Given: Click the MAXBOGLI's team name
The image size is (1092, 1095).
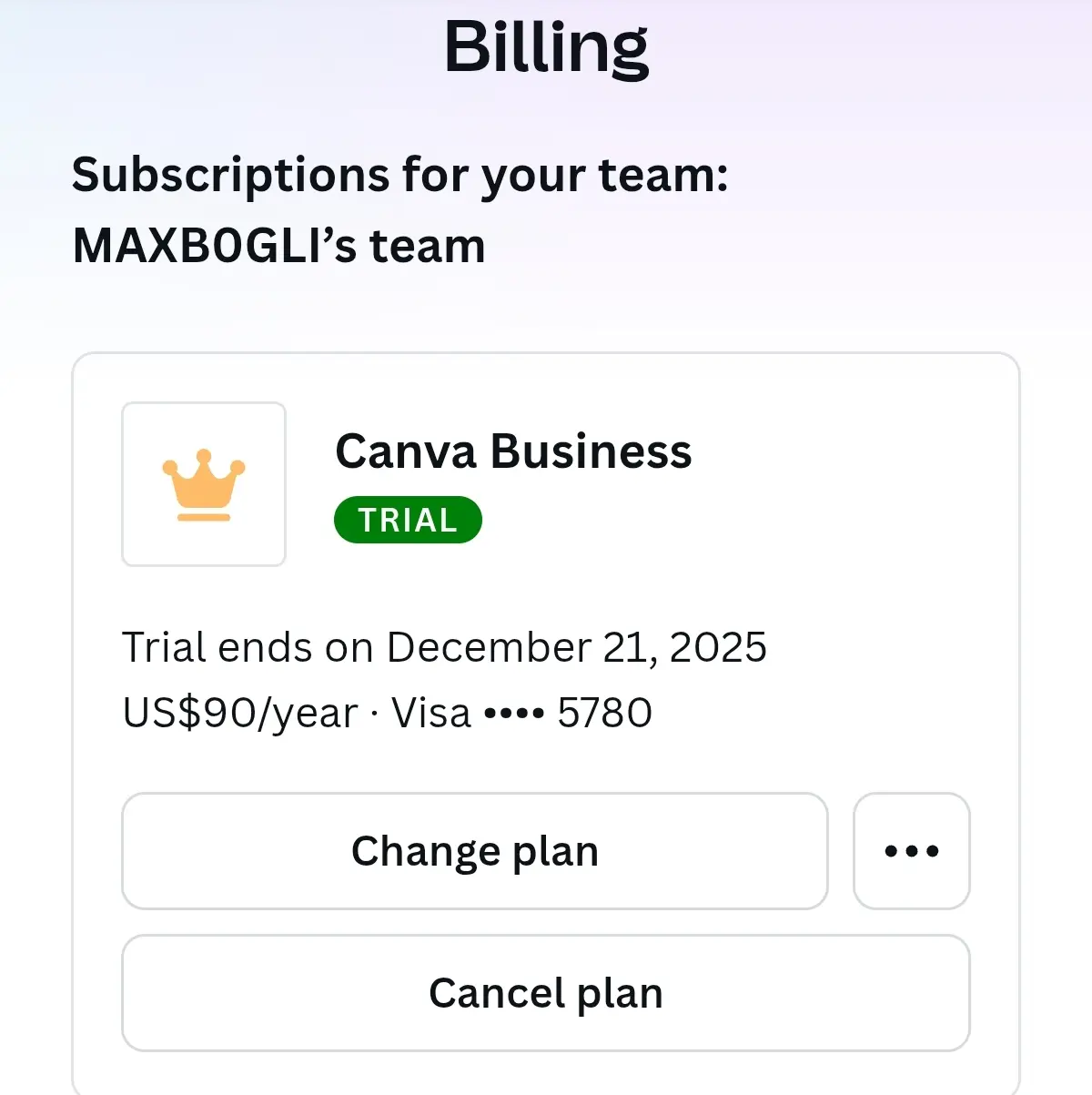Looking at the screenshot, I should pos(278,246).
